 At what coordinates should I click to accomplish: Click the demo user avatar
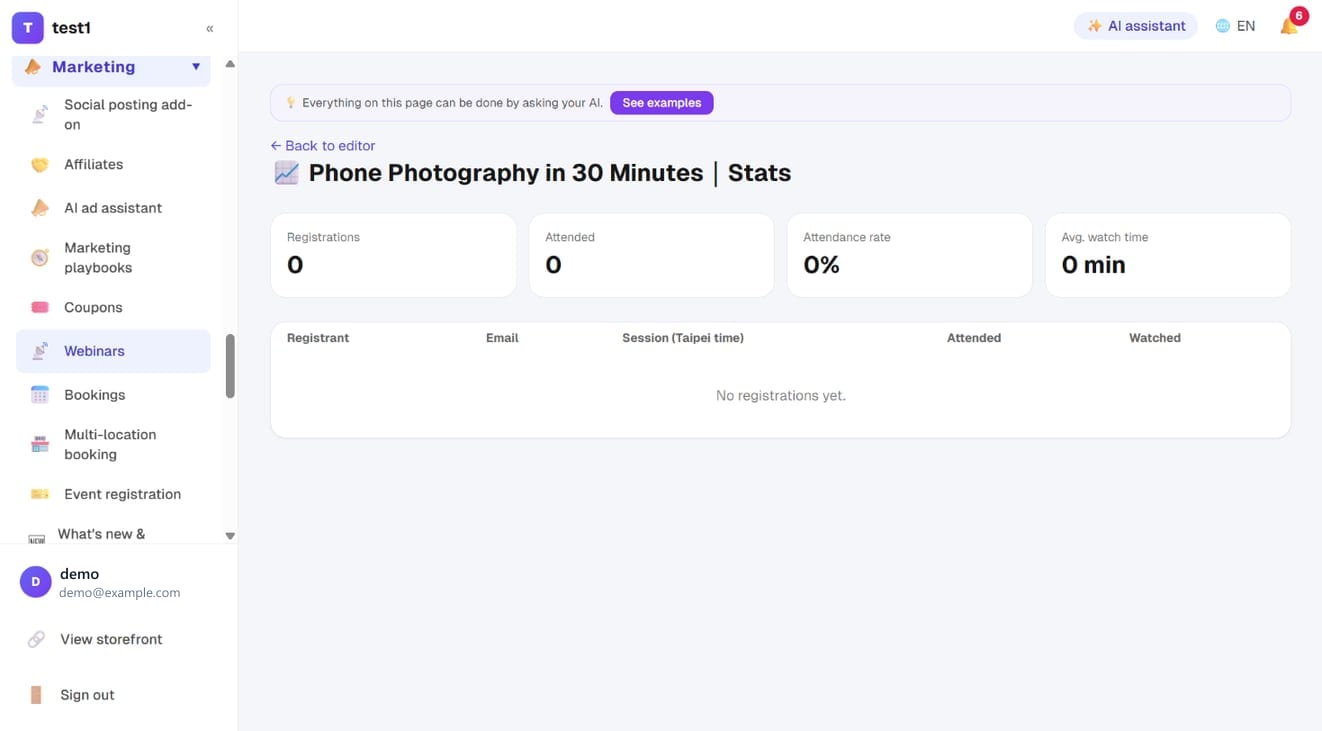(35, 582)
